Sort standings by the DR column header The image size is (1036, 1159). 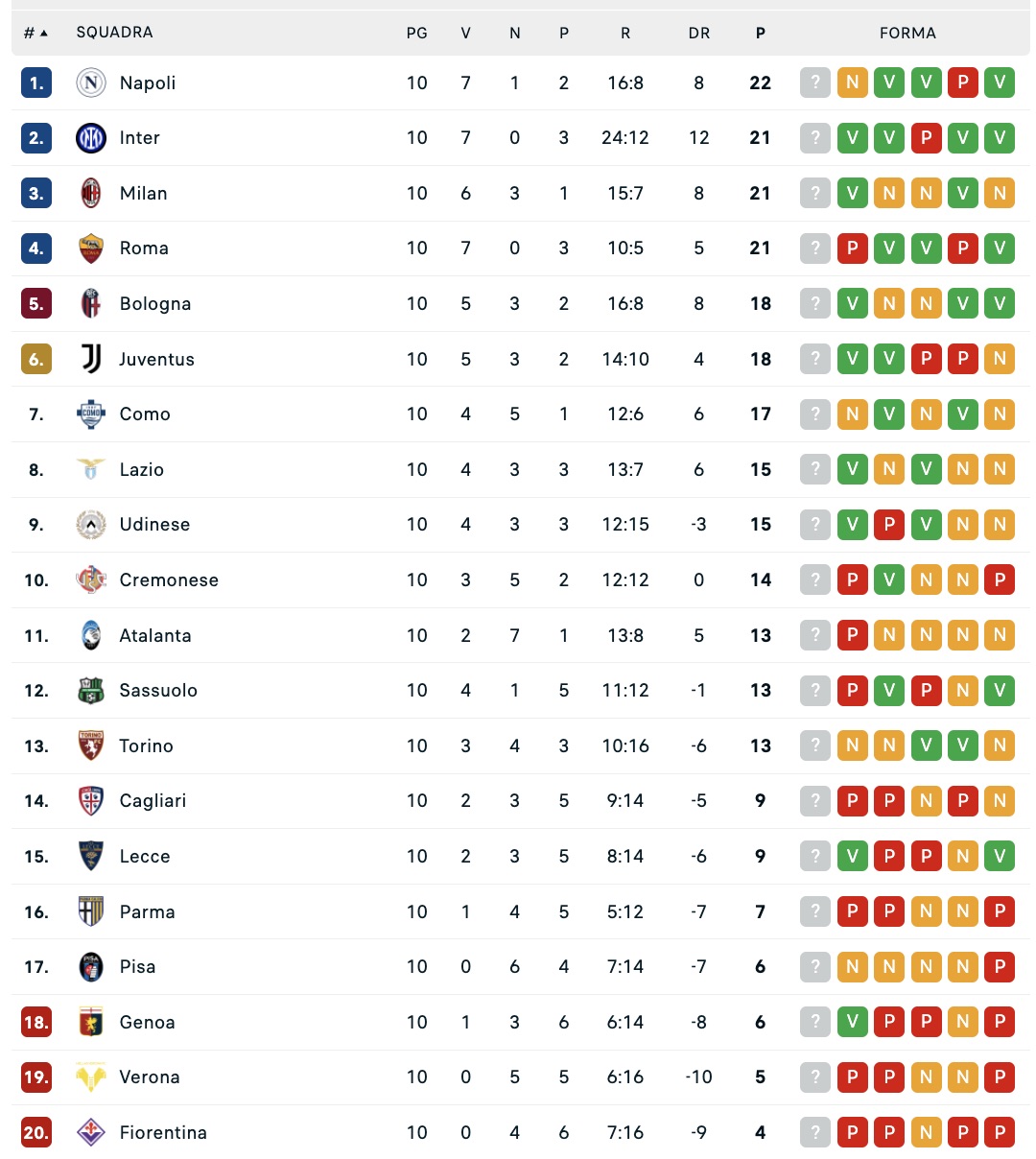click(x=699, y=34)
